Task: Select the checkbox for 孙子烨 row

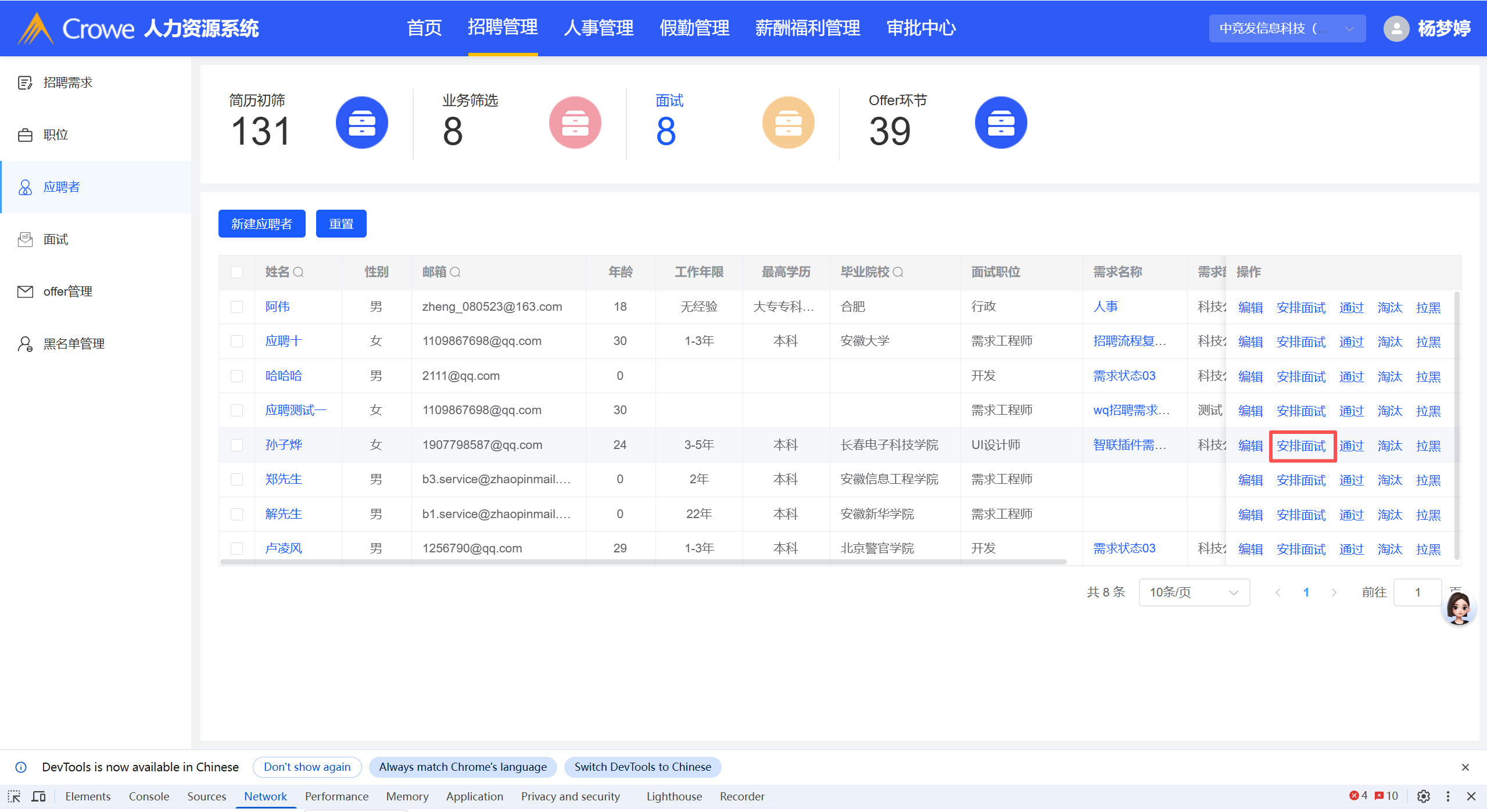Action: (x=237, y=445)
